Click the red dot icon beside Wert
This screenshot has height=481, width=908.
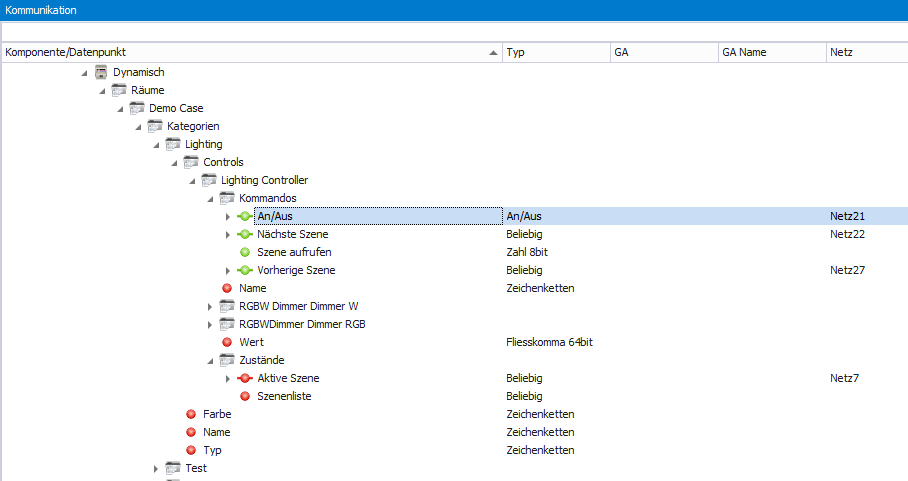227,342
